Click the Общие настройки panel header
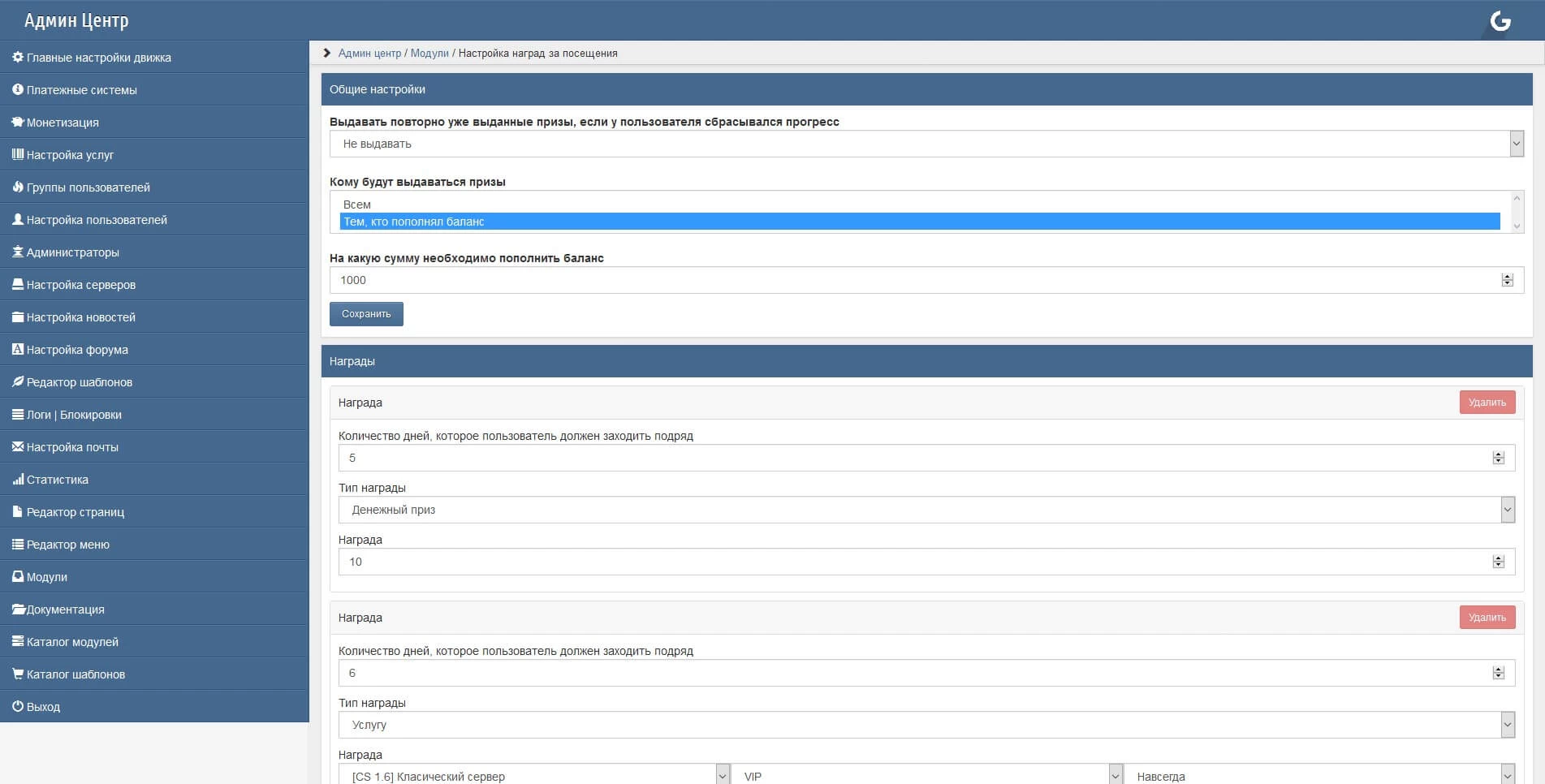Screen dimensions: 1545x784 click(x=926, y=89)
